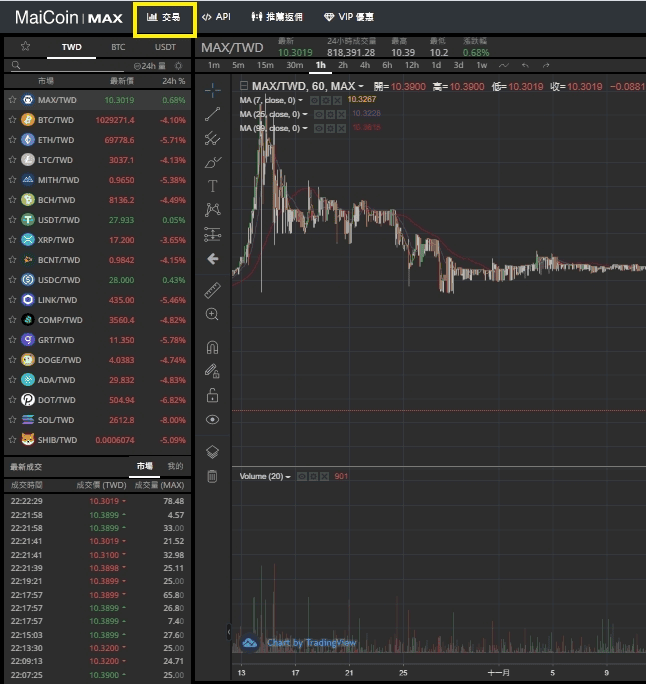
Task: Set chart interval to 1d
Action: click(436, 65)
